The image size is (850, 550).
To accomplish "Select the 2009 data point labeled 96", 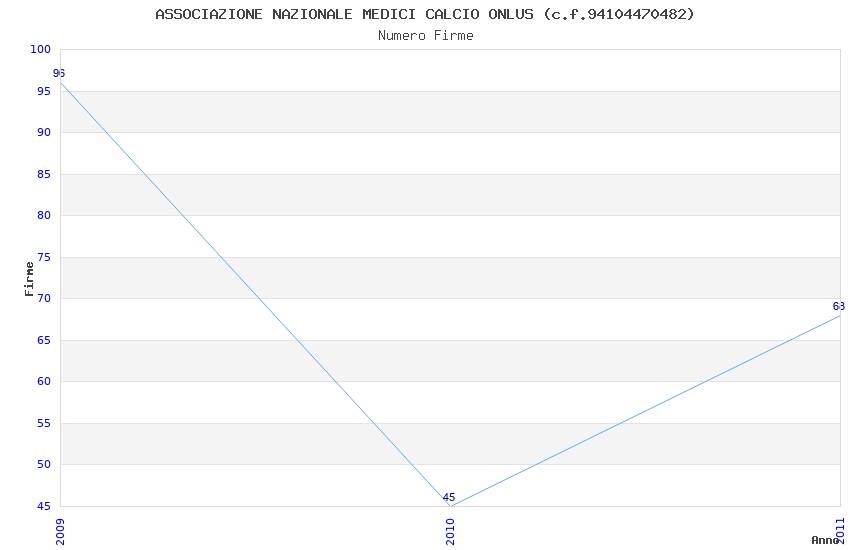I will pyautogui.click(x=59, y=73).
